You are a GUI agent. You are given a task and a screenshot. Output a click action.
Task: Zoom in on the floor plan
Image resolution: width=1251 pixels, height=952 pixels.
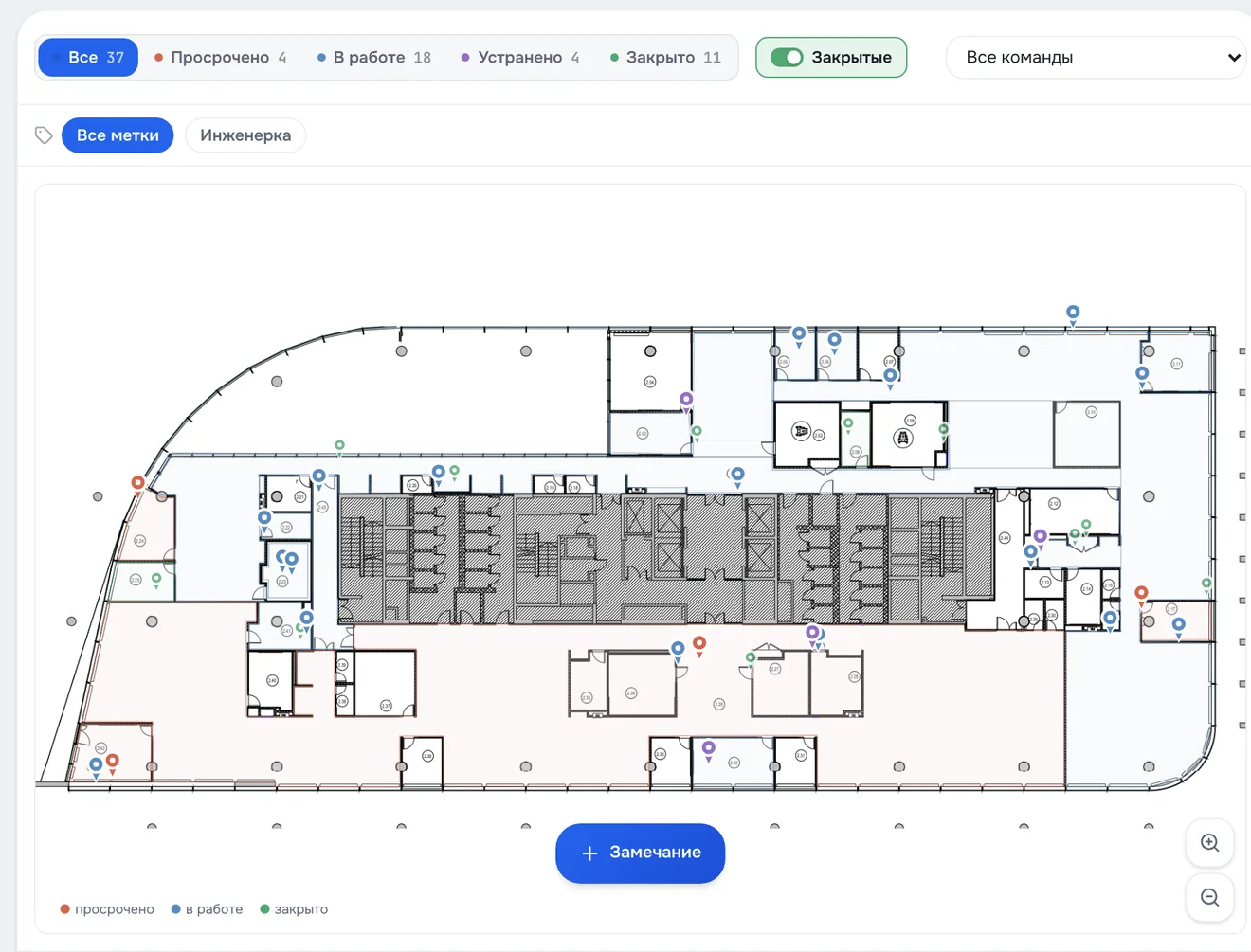pos(1209,843)
